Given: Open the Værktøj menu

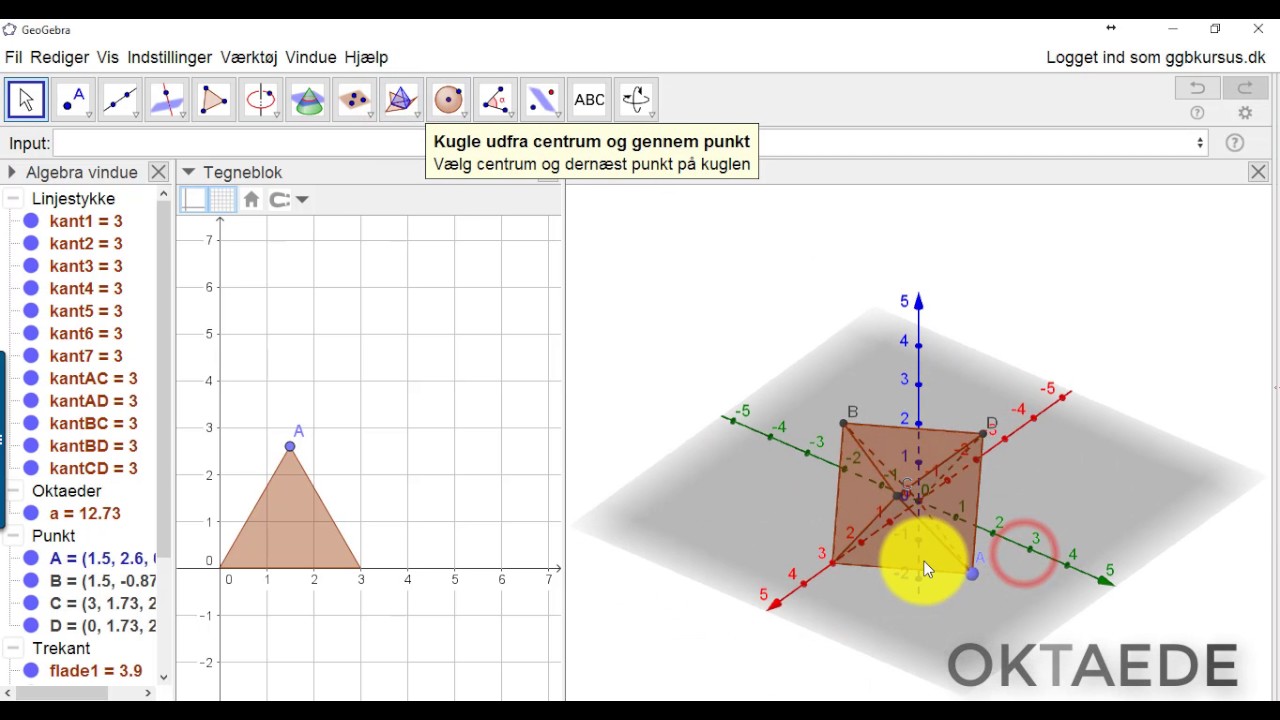Looking at the screenshot, I should (x=250, y=57).
